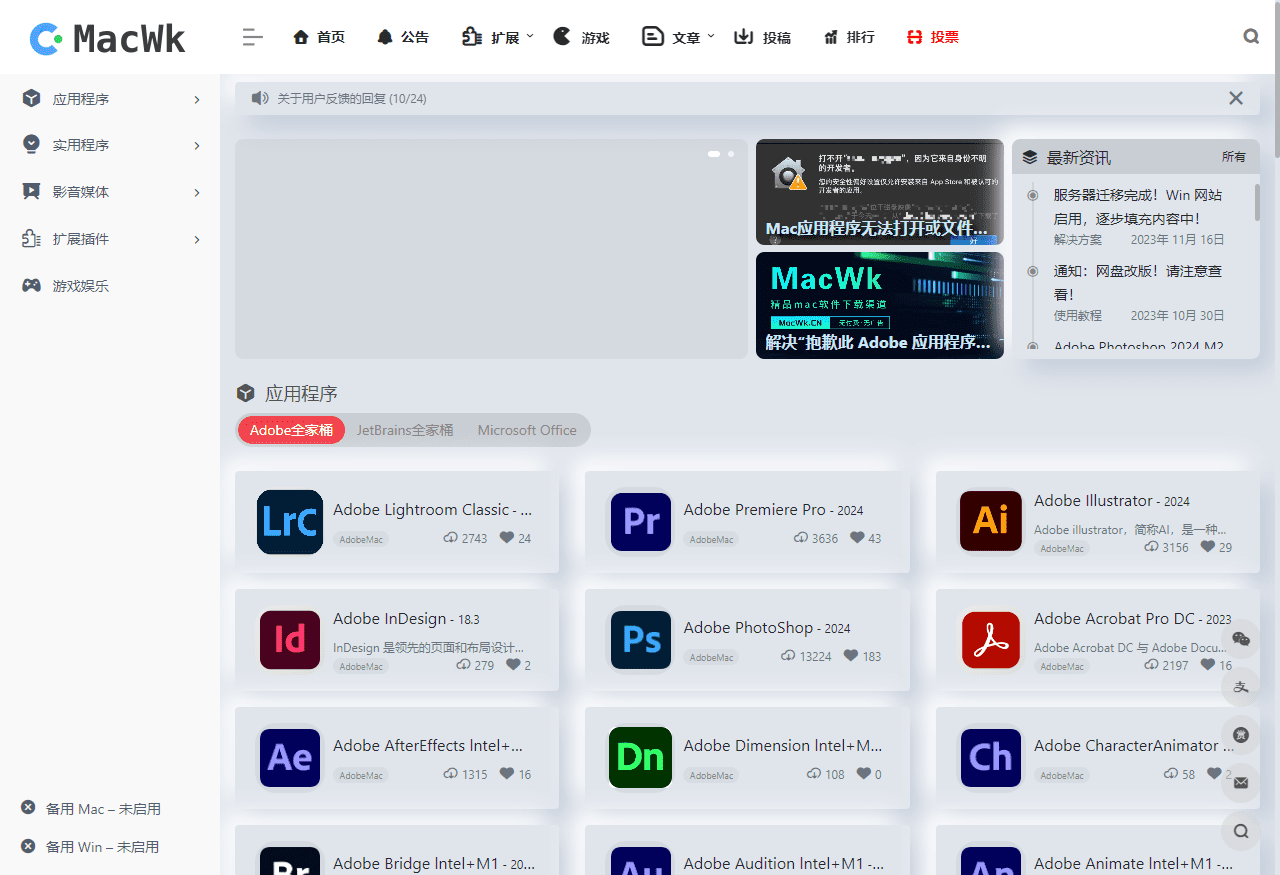
Task: Click the search magnifier icon in header
Action: [x=1251, y=37]
